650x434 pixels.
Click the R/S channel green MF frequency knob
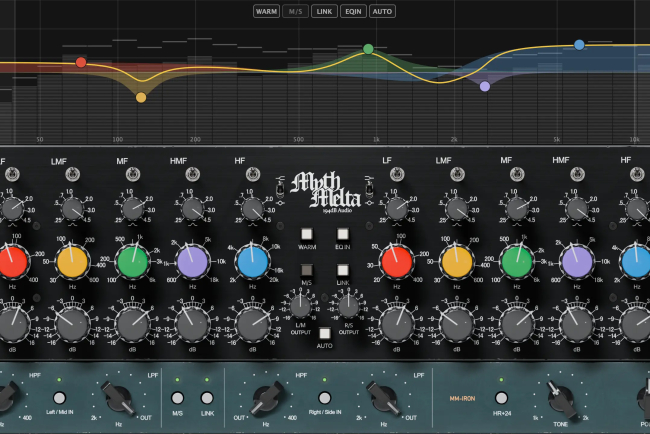pyautogui.click(x=517, y=262)
